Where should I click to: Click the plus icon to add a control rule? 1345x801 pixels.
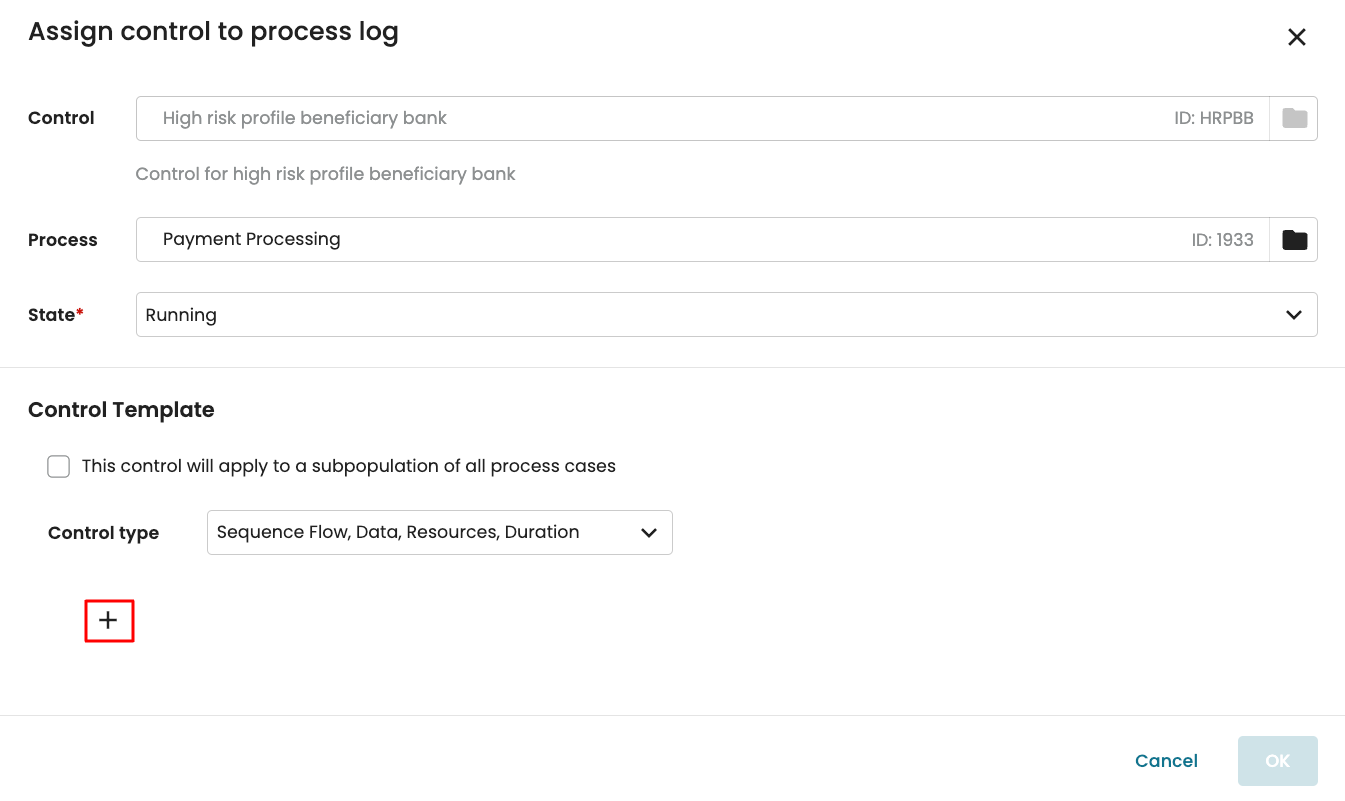(108, 621)
